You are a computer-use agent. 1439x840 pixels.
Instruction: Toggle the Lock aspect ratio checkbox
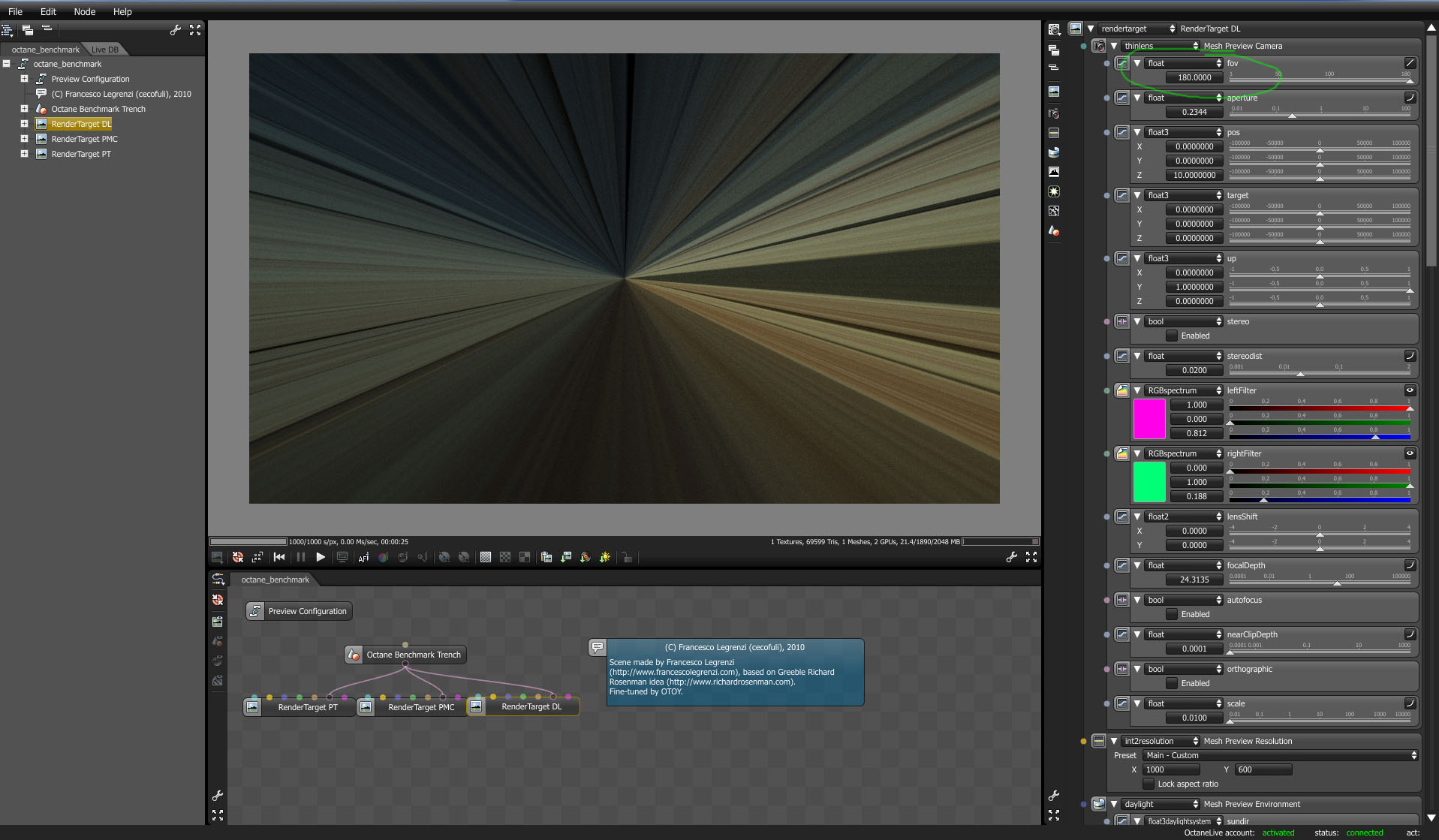[1148, 784]
